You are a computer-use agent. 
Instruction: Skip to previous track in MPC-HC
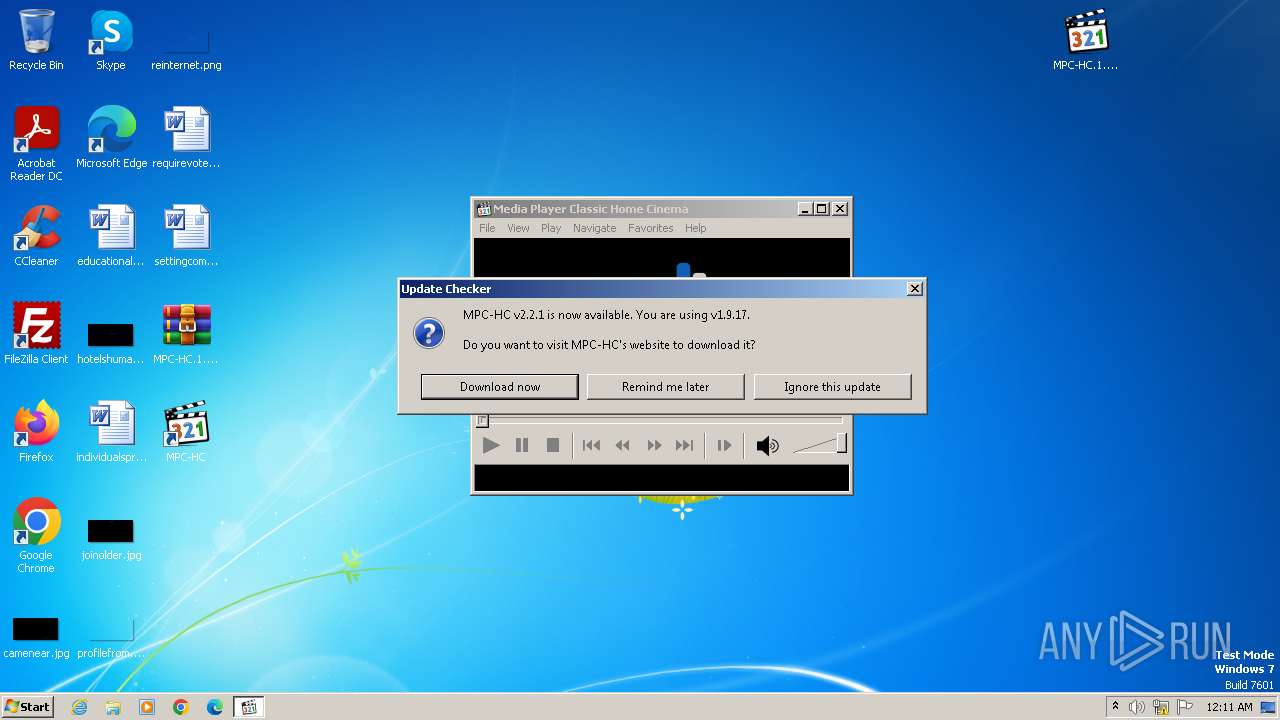point(591,445)
